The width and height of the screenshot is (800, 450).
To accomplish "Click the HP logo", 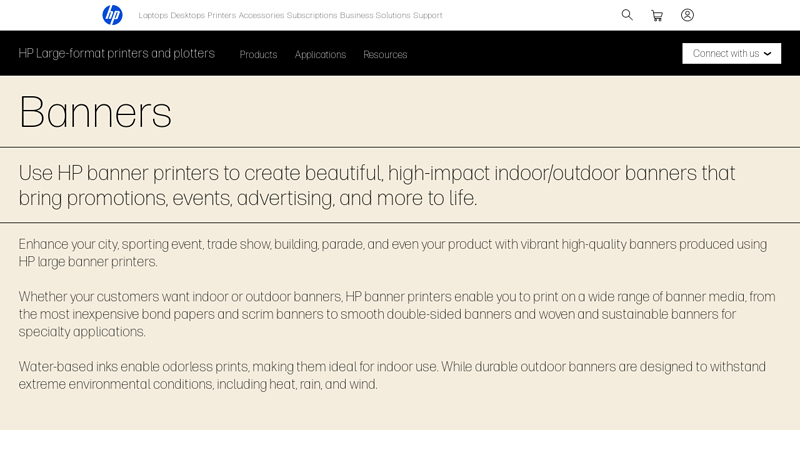I will 112,15.
